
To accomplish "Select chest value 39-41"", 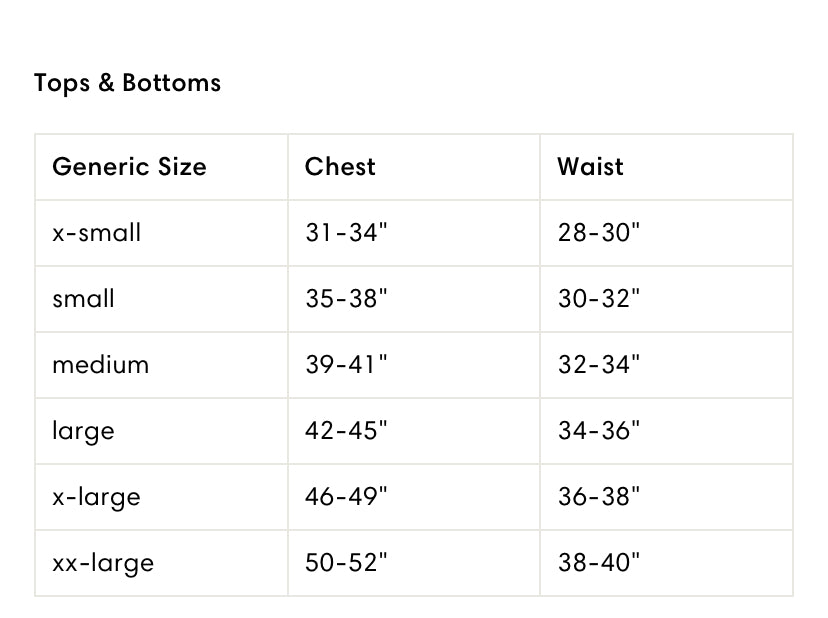I will point(346,364).
